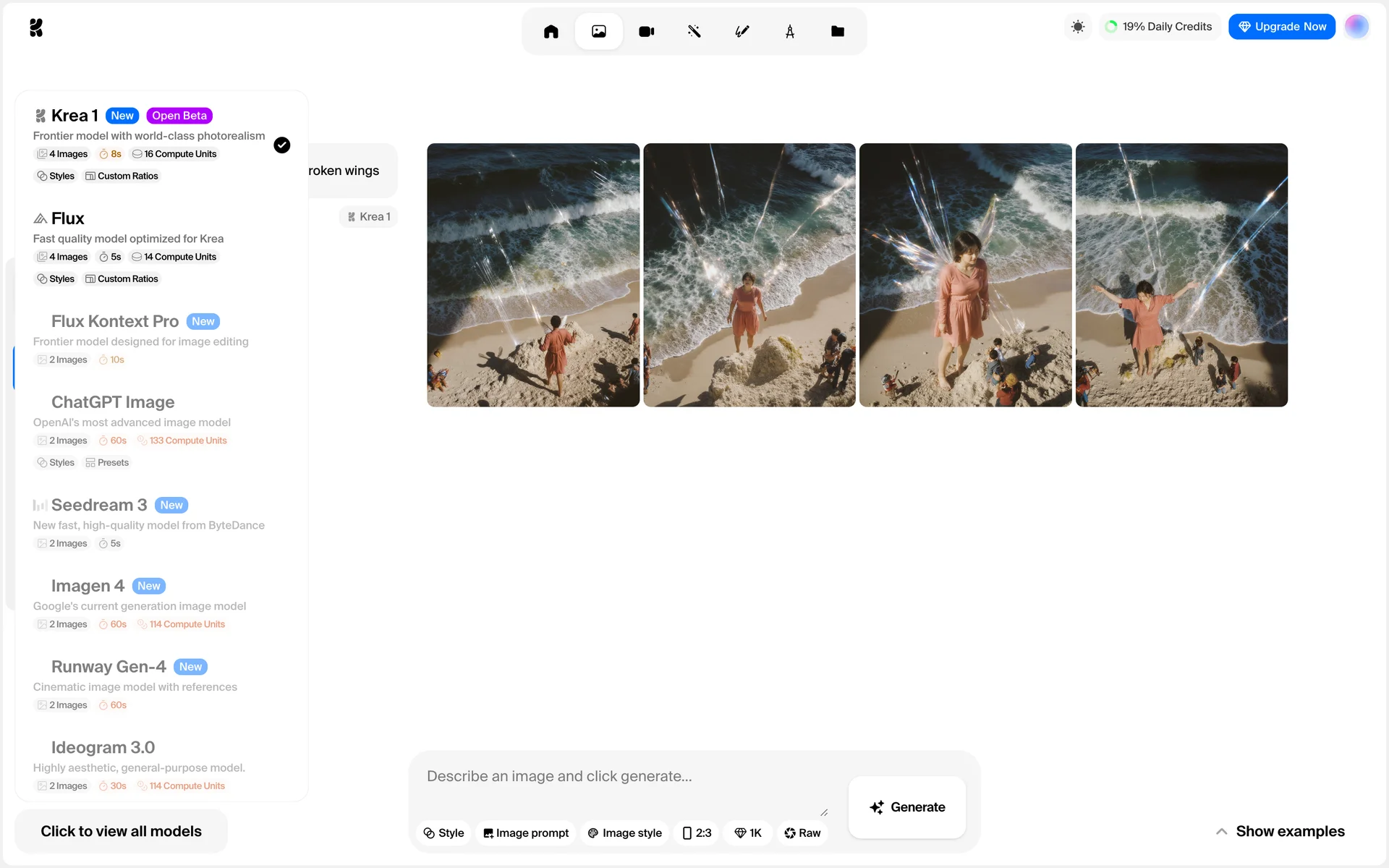Viewport: 1389px width, 868px height.
Task: Toggle the Raw mode option
Action: coord(802,833)
